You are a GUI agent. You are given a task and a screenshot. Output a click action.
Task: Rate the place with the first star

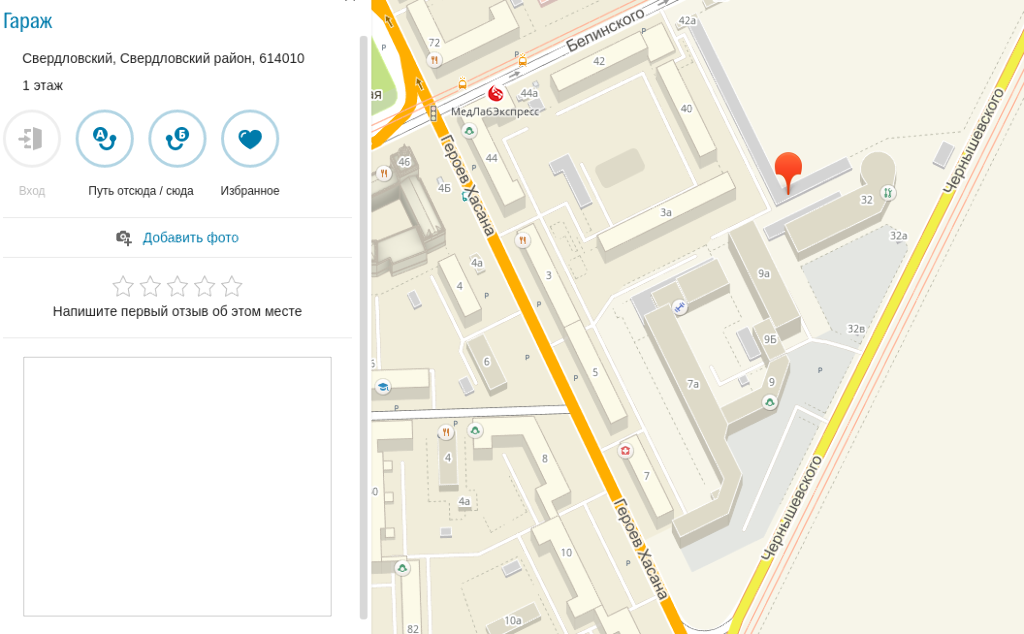click(123, 286)
